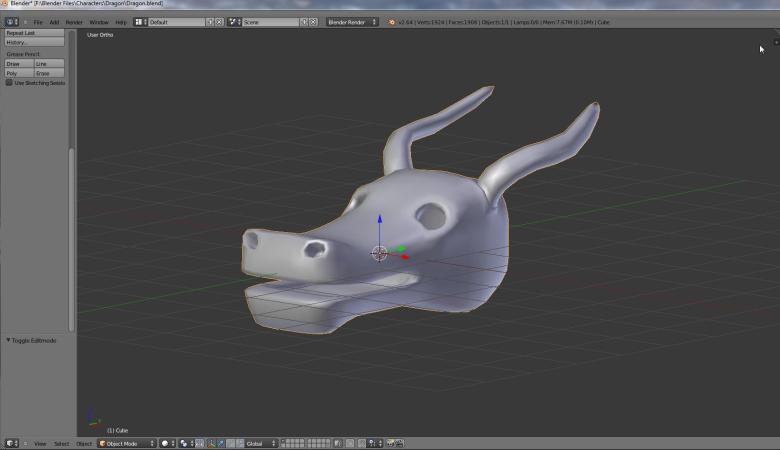The height and width of the screenshot is (450, 780).
Task: Click the screen layout browse icon
Action: point(140,21)
